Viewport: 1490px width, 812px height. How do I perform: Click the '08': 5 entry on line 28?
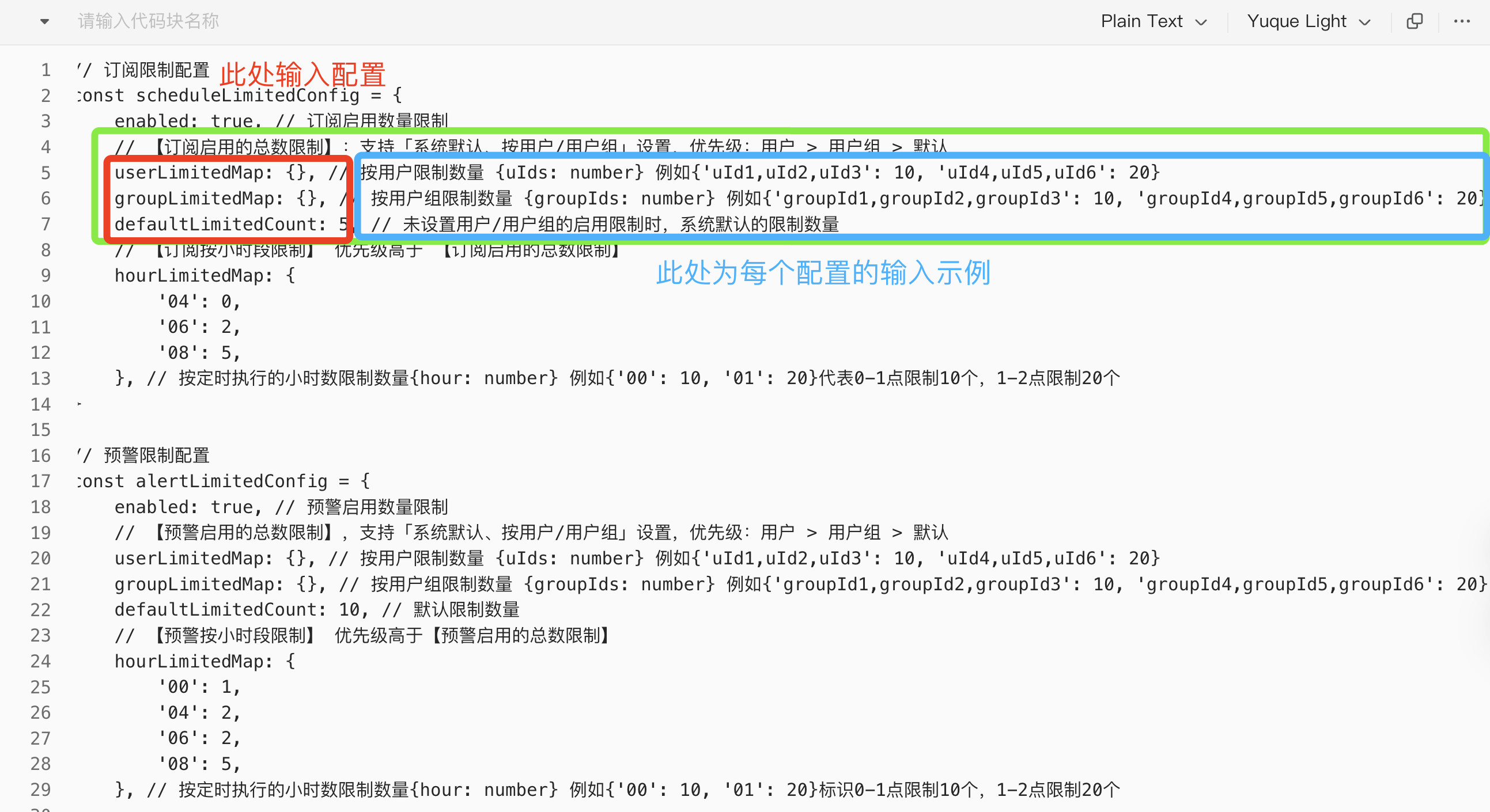(x=198, y=764)
